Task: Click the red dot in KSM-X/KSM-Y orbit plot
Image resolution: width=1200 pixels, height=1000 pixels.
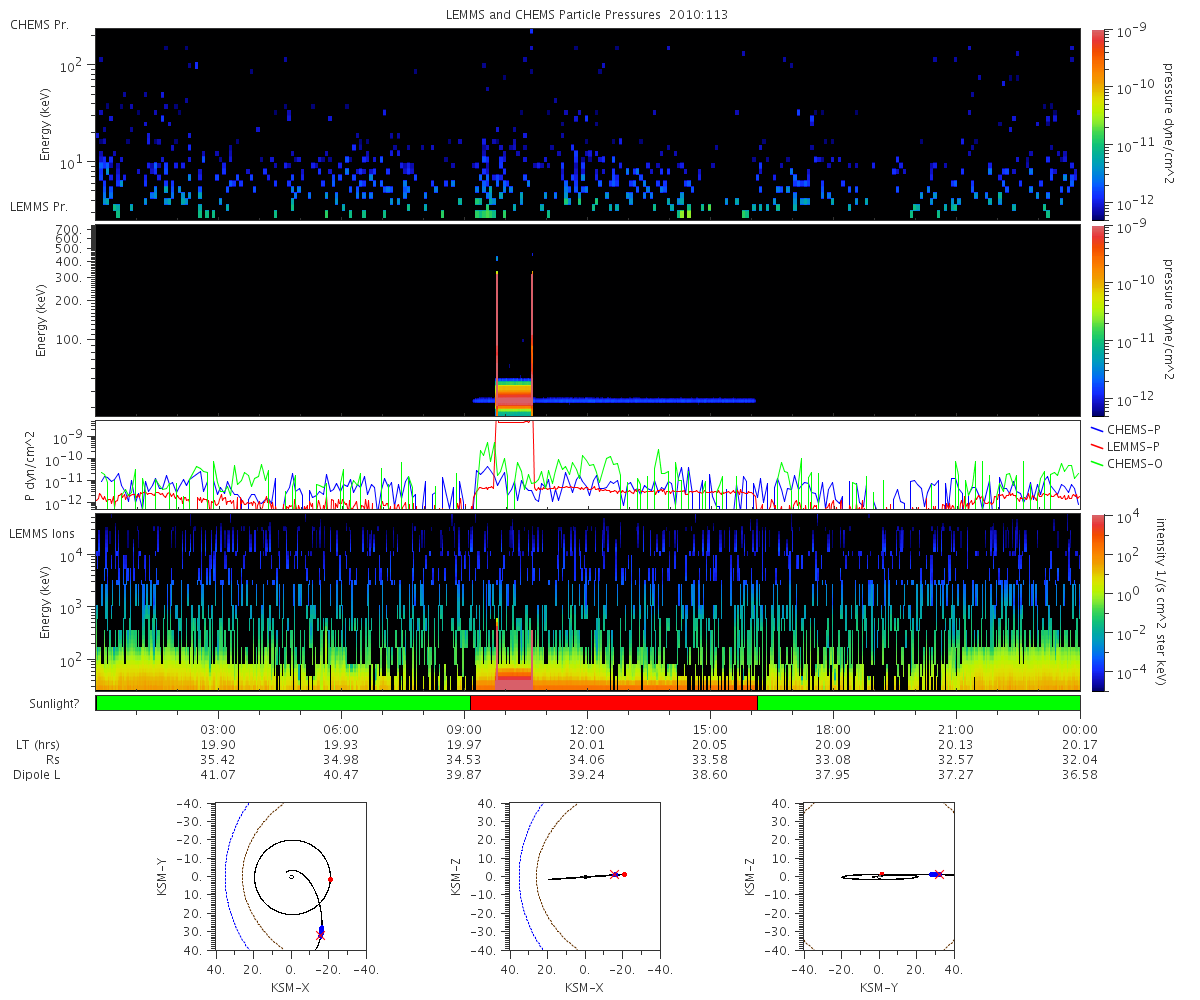Action: (330, 879)
